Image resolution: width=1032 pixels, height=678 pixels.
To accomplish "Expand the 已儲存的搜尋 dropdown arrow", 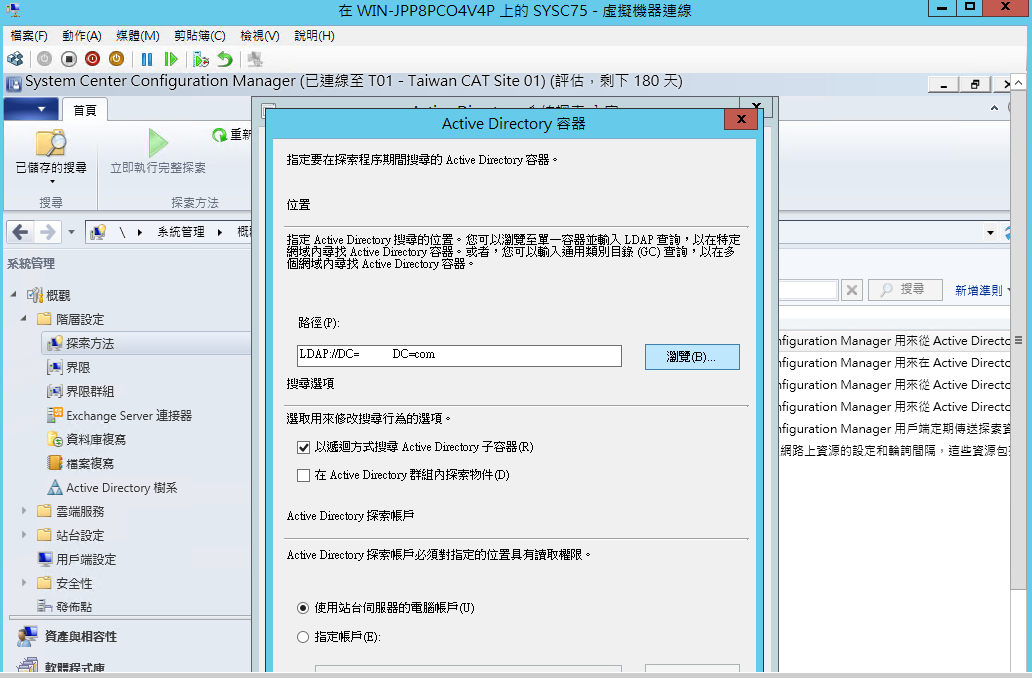I will [52, 182].
